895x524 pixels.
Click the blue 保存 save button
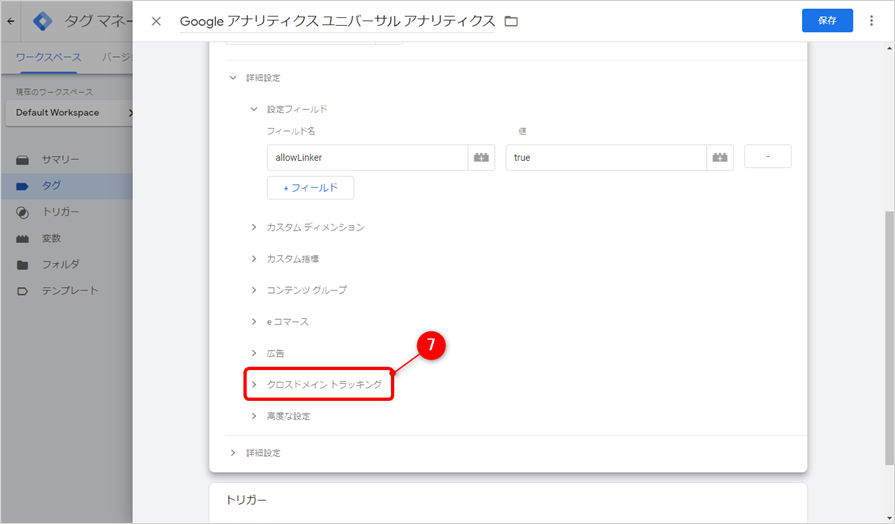coord(827,21)
